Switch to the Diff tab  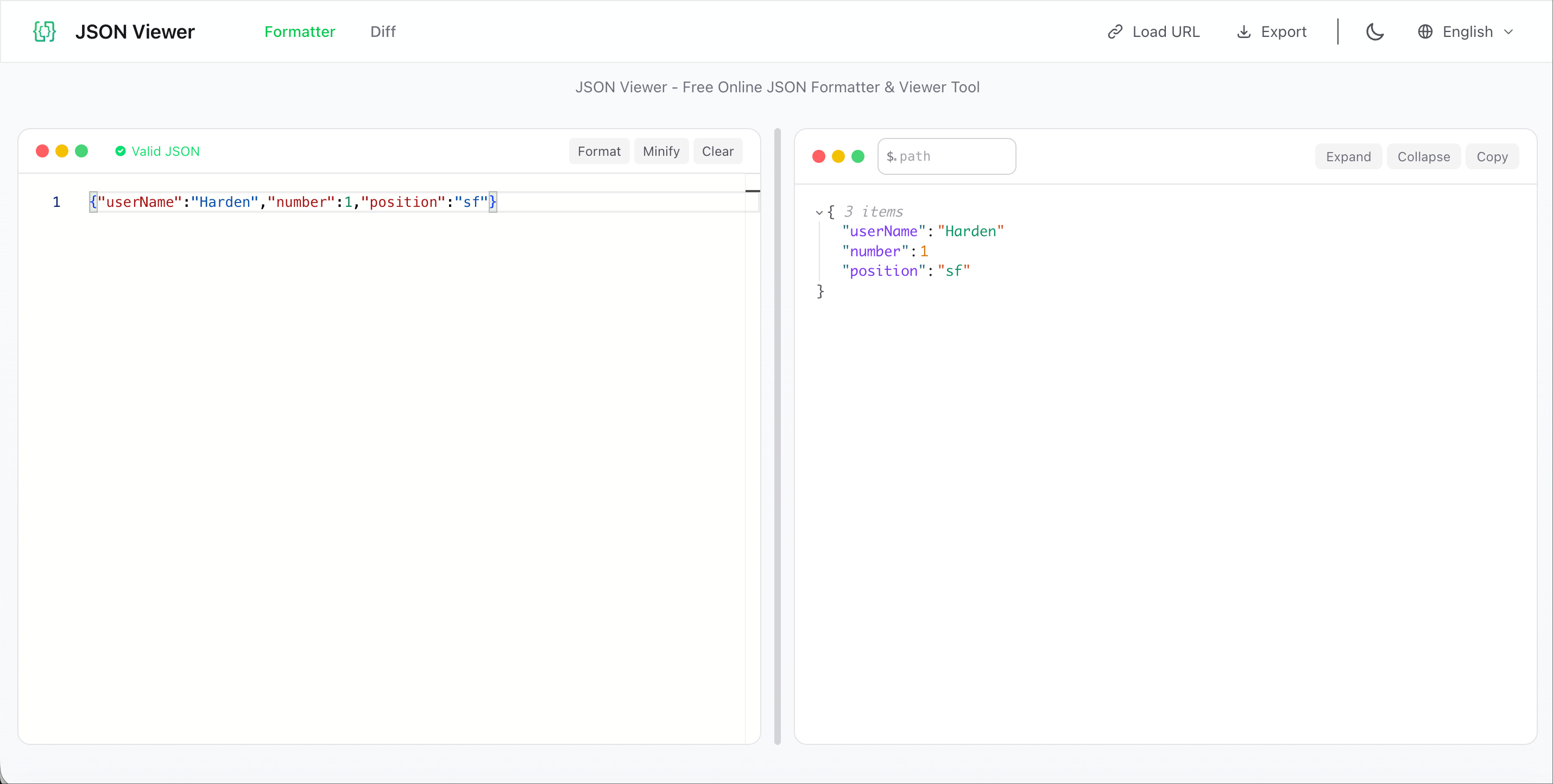coord(383,31)
